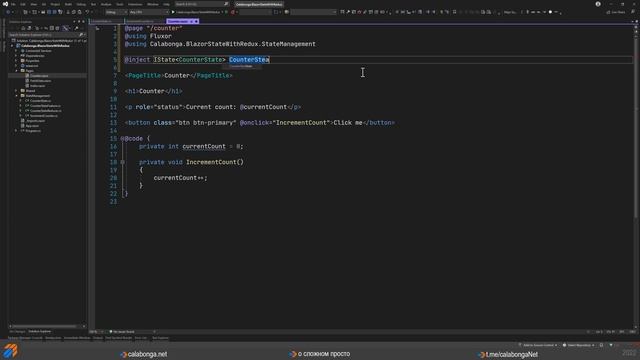
Task: Collapse the Pages folder
Action: pyautogui.click(x=17, y=71)
